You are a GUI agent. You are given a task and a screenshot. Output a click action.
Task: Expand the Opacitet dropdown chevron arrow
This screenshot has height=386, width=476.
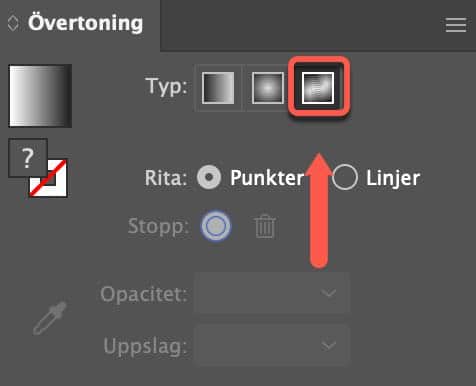click(x=329, y=293)
